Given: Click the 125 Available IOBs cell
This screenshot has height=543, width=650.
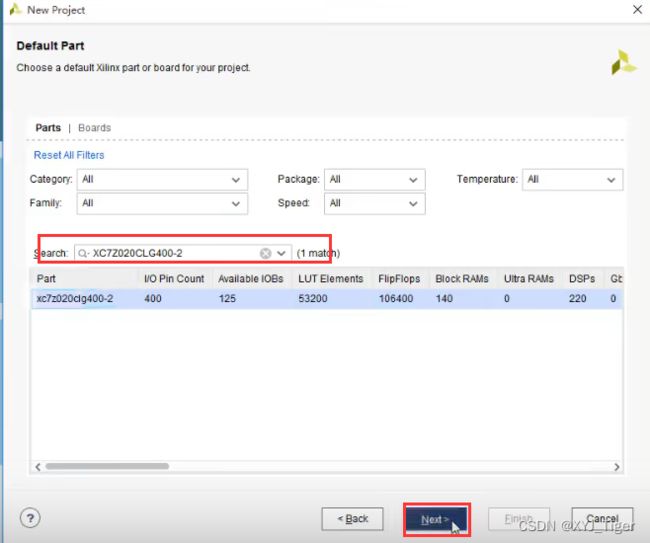Looking at the screenshot, I should 227,298.
